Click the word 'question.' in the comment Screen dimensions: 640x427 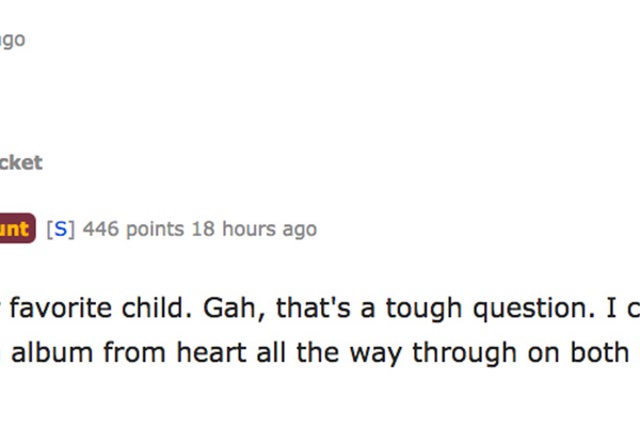(x=534, y=309)
